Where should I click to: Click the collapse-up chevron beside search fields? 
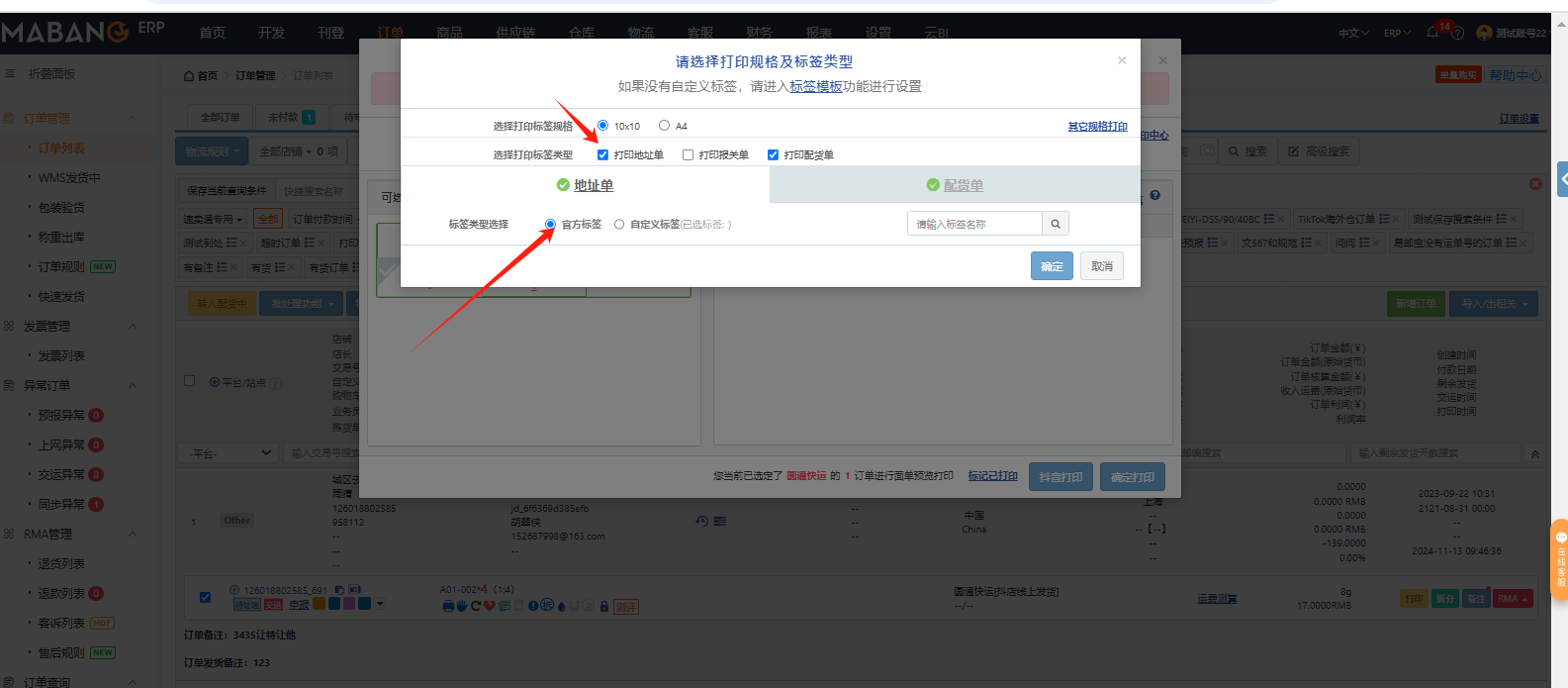1534,453
